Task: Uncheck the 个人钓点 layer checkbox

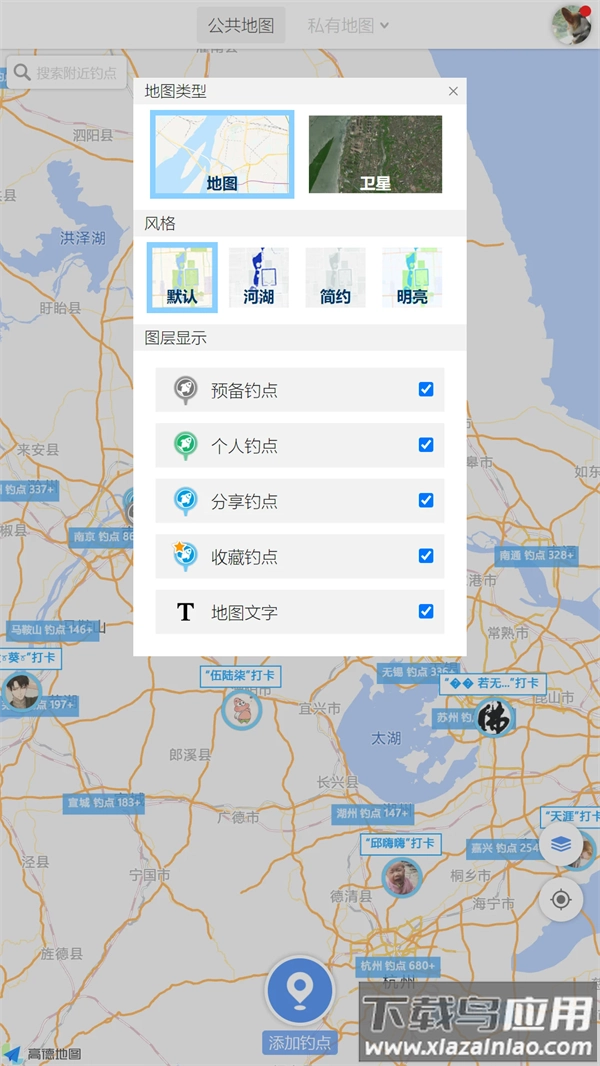Action: tap(426, 445)
